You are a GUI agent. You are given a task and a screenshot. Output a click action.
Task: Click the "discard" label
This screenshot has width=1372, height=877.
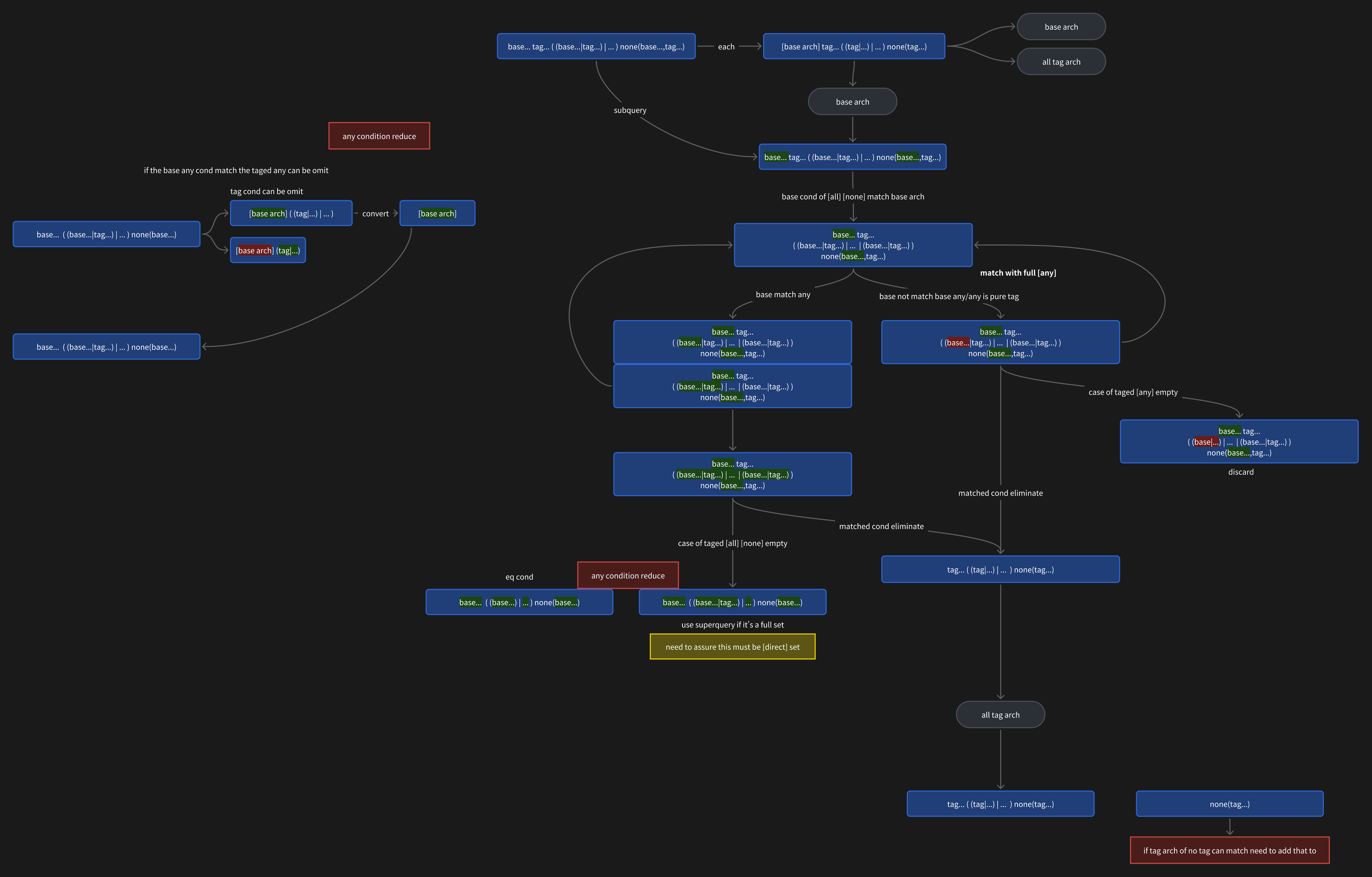[x=1240, y=472]
